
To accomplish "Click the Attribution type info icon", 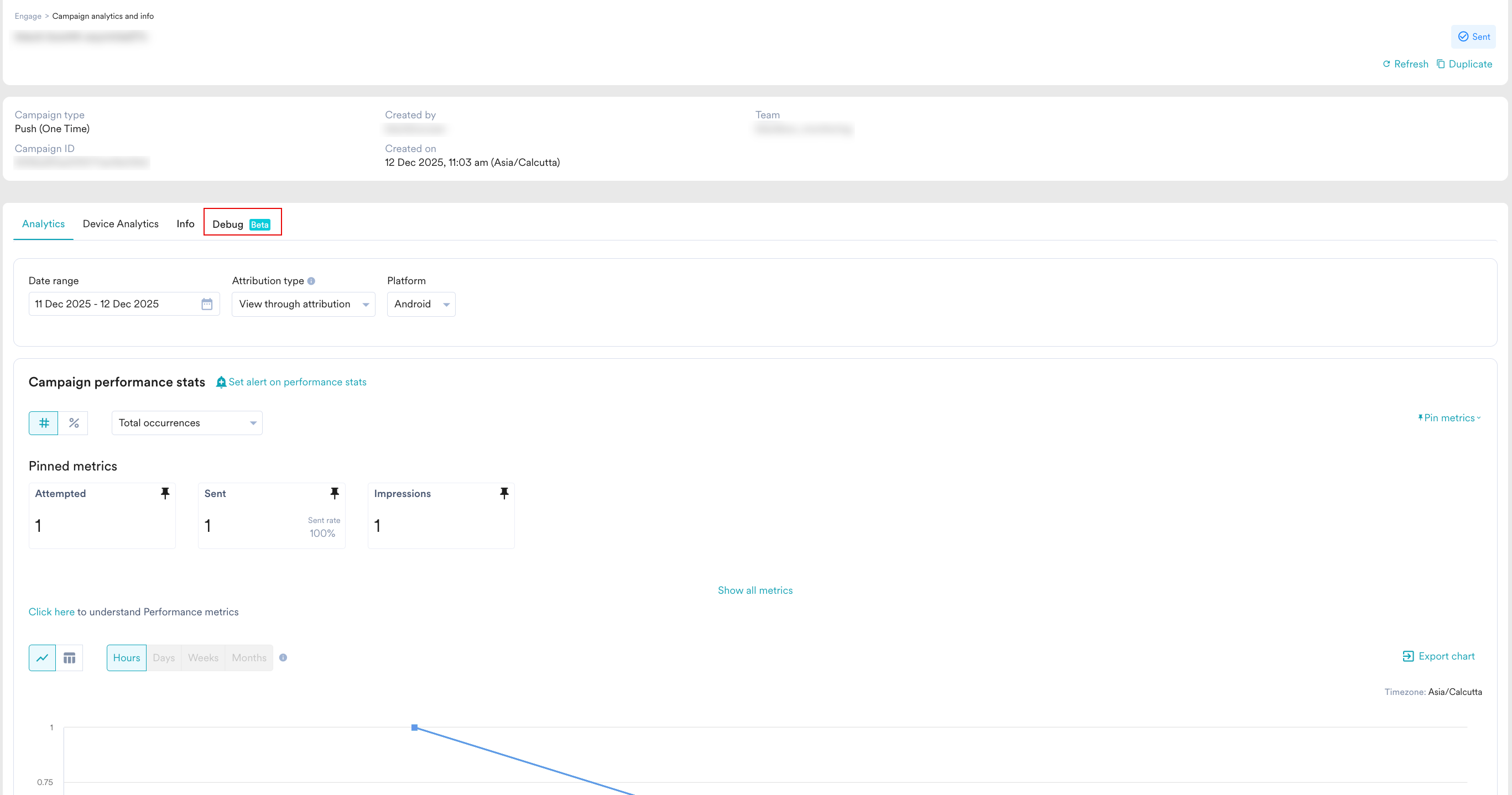I will click(x=311, y=281).
